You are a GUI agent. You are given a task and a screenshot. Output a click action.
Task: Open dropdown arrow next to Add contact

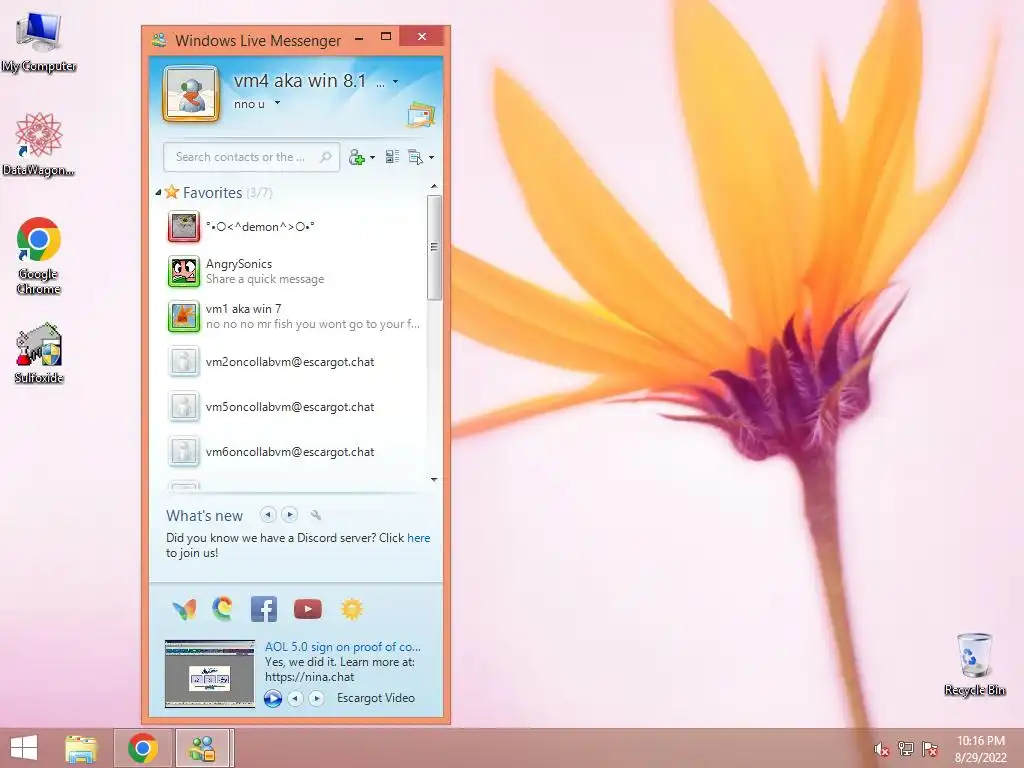coord(372,157)
